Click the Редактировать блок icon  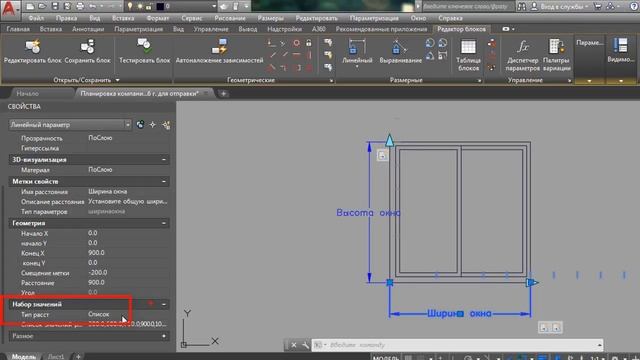coord(32,47)
